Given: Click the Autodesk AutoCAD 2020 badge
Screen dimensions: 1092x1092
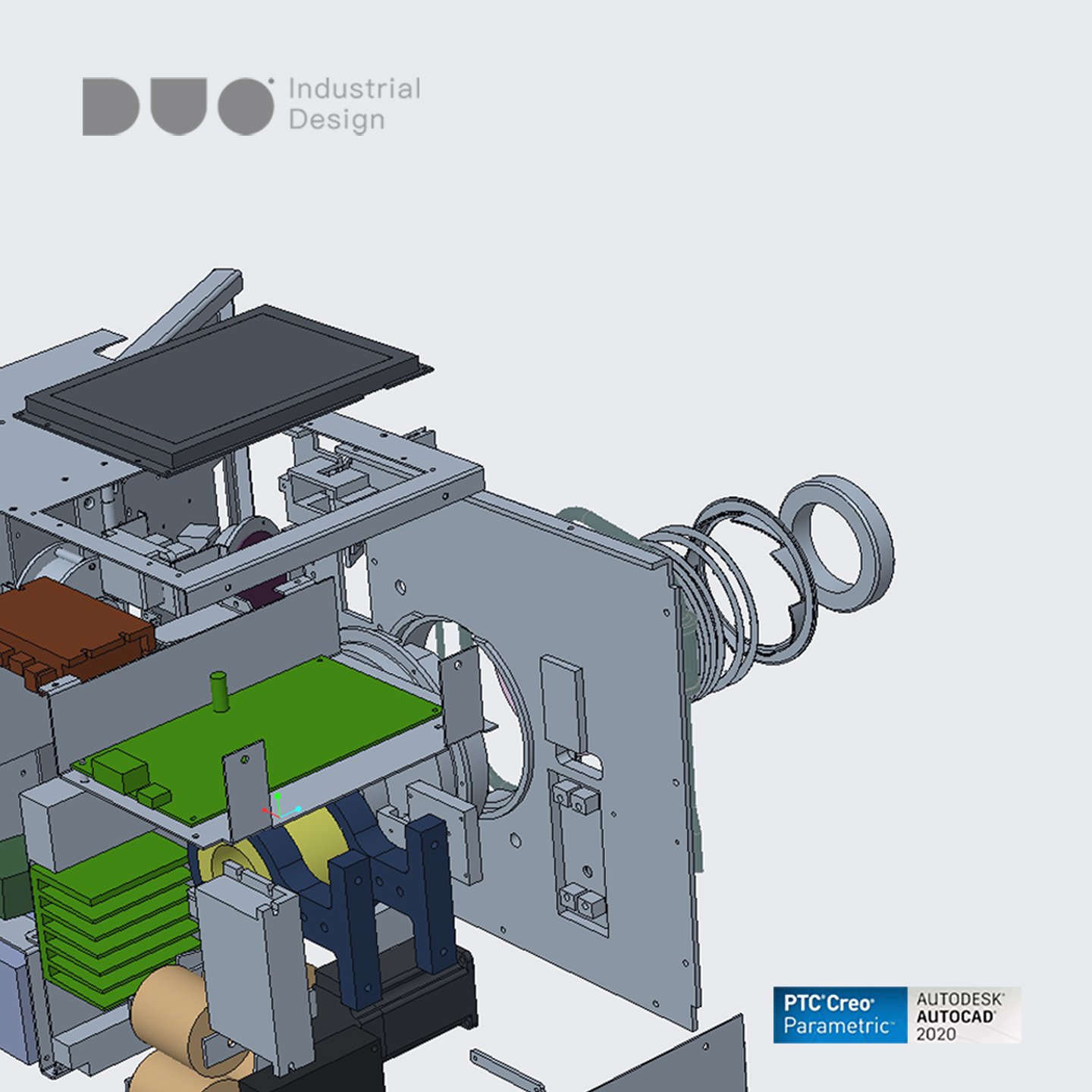Looking at the screenshot, I should [965, 1015].
